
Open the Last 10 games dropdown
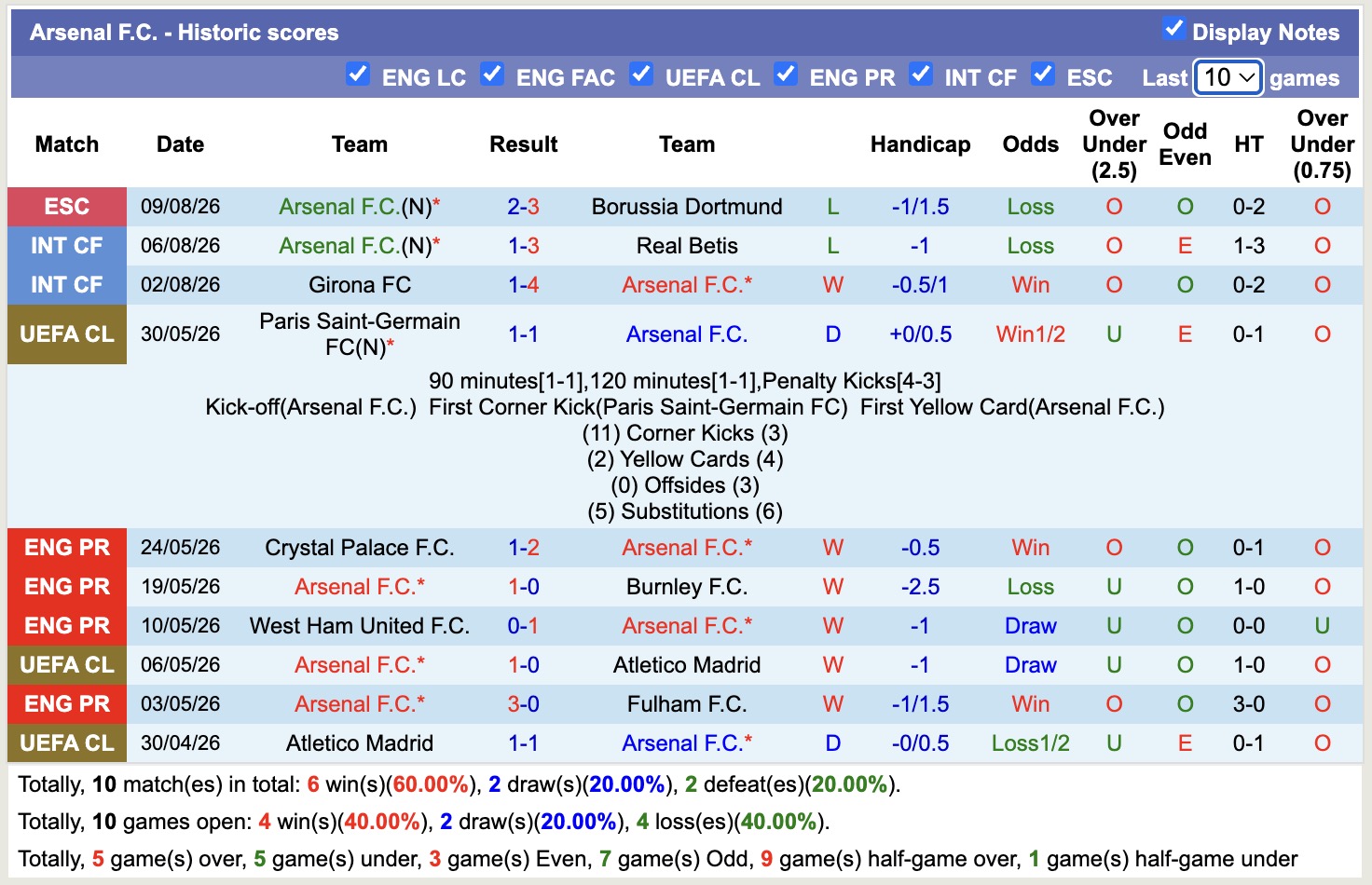point(1228,77)
